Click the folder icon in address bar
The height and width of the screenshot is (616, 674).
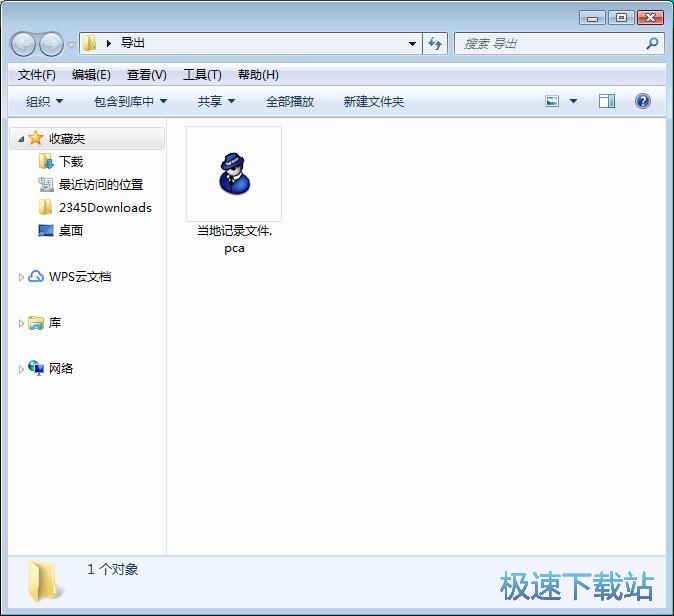pos(89,43)
